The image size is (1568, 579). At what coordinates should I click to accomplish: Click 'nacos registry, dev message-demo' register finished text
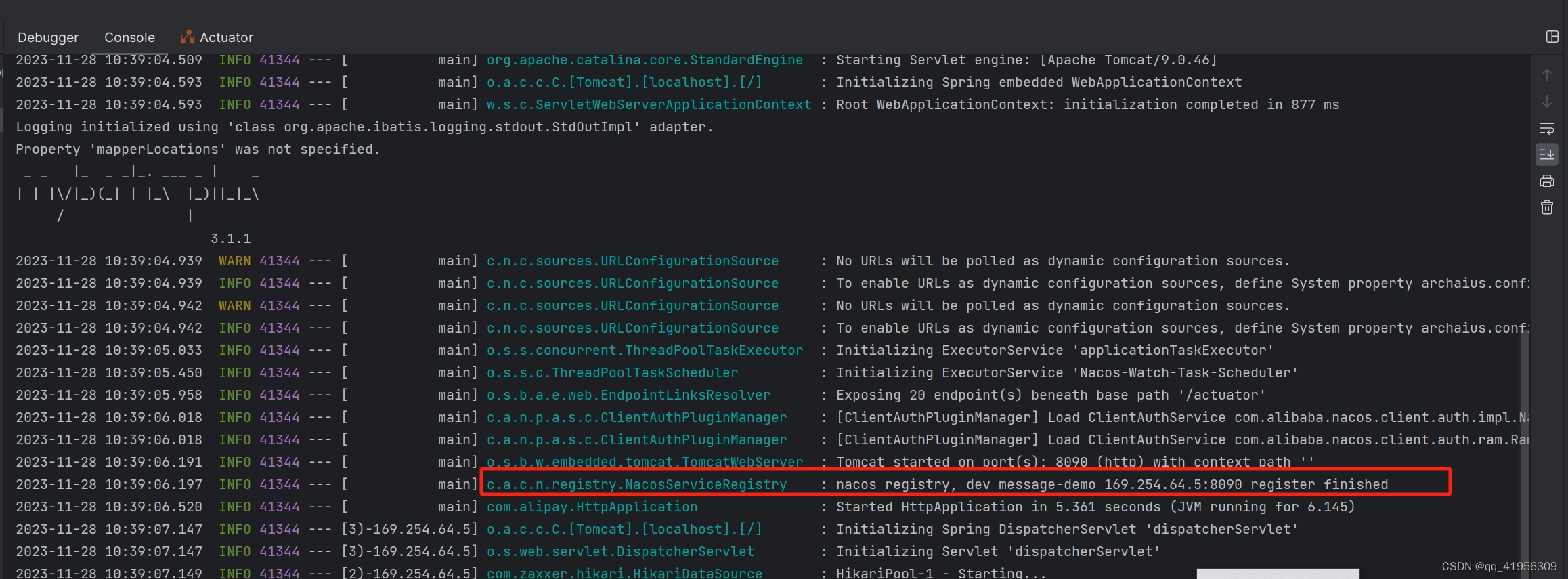pos(1112,484)
